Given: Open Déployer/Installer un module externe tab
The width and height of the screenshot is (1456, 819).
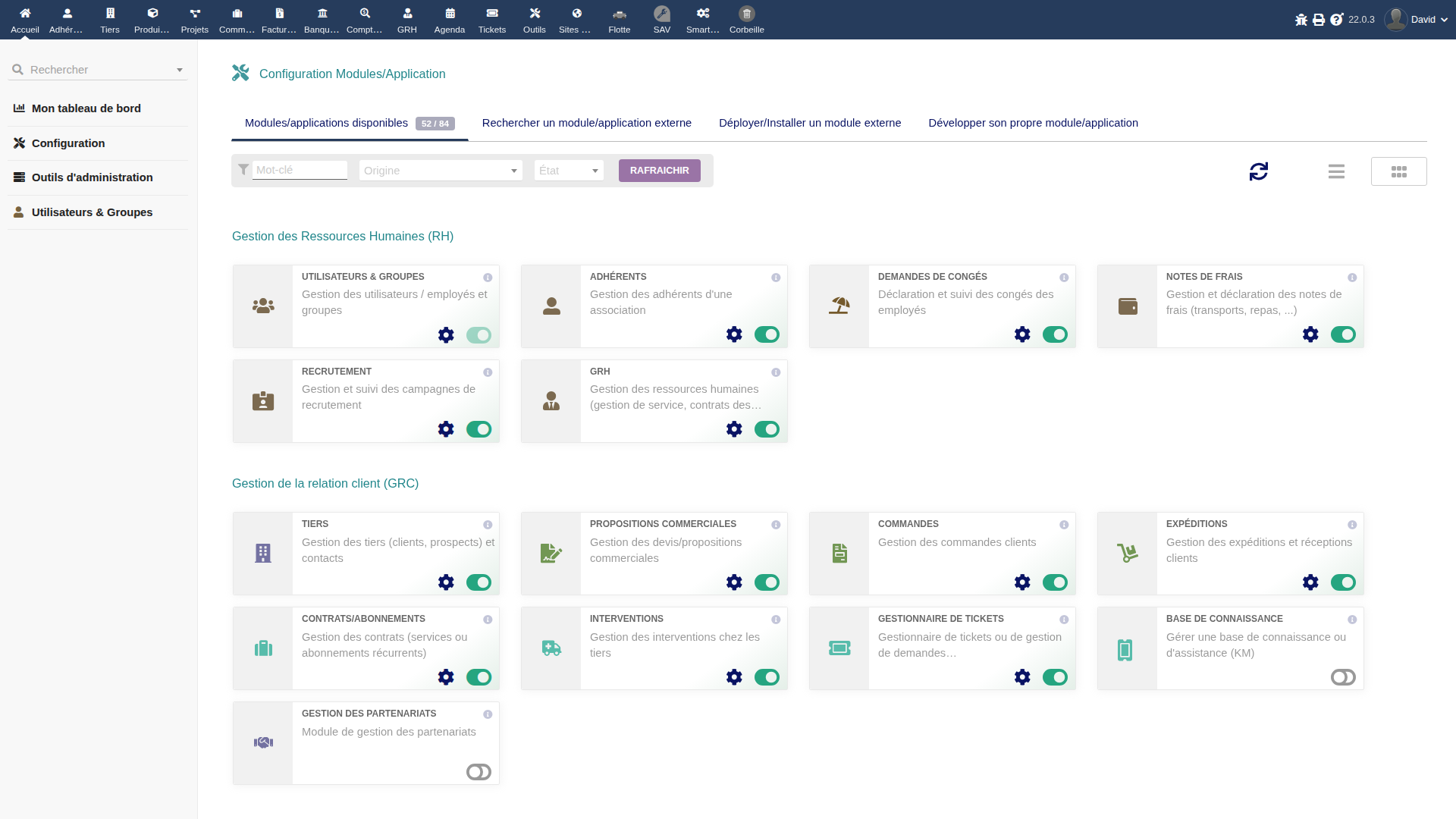Looking at the screenshot, I should coord(809,123).
